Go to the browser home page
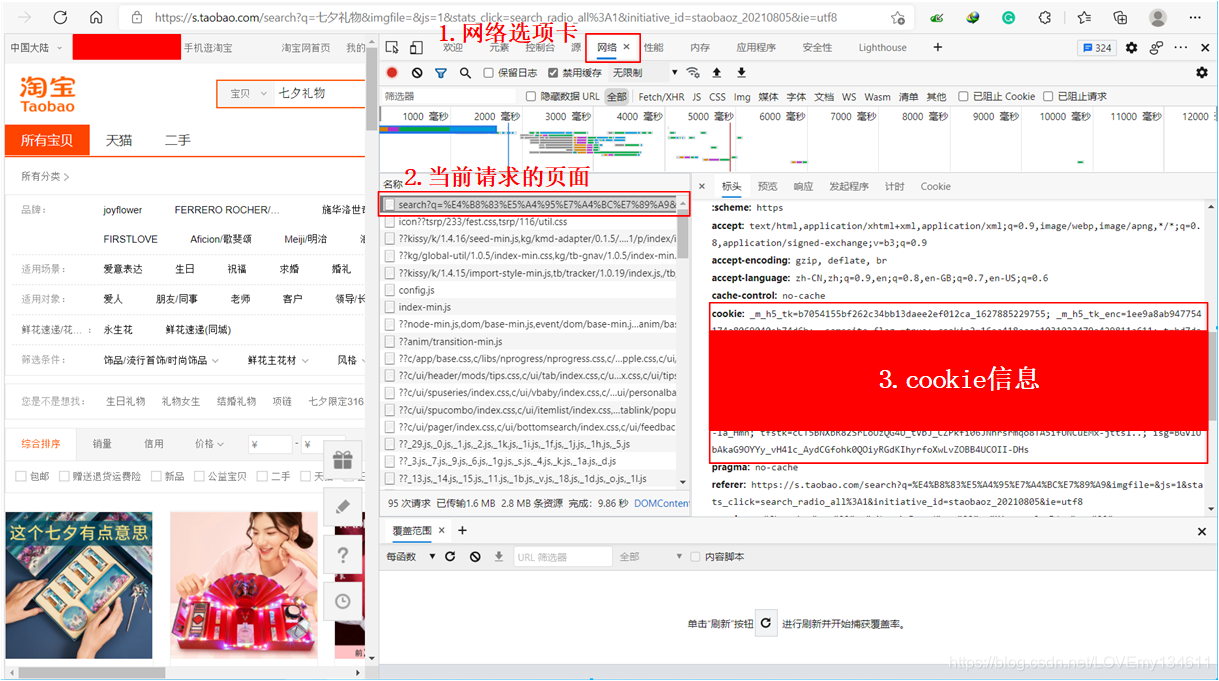Image resolution: width=1219 pixels, height=681 pixels. (x=96, y=17)
